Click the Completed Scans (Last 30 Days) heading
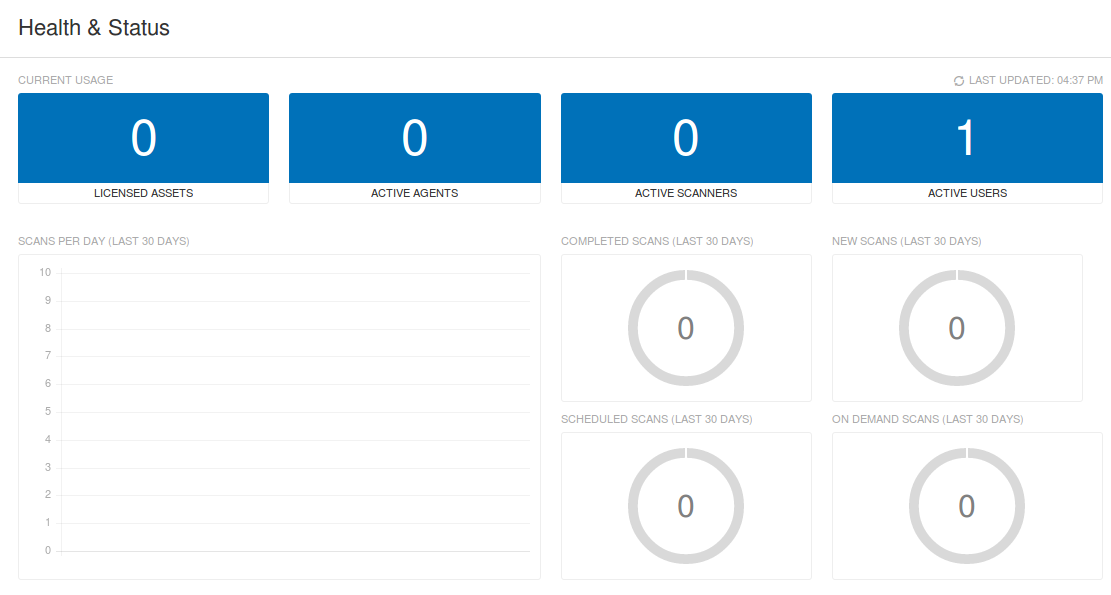This screenshot has height=595, width=1111. coord(657,241)
